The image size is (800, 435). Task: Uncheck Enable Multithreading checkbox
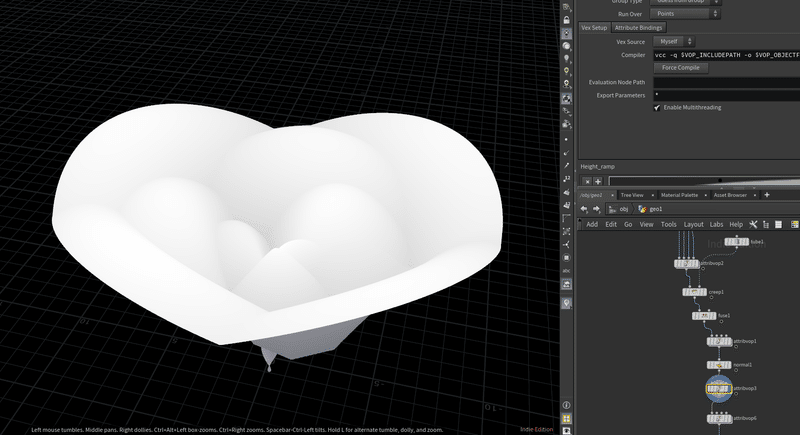(657, 108)
